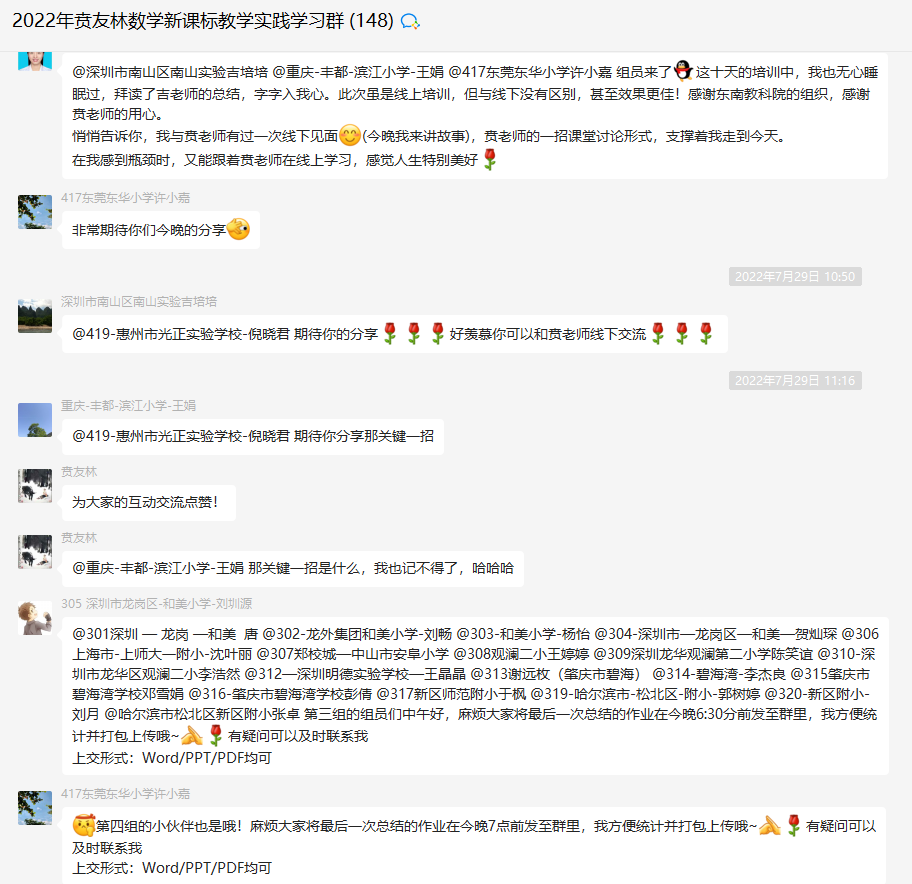
Task: Click the chat bubble icon beside group title
Action: point(411,22)
